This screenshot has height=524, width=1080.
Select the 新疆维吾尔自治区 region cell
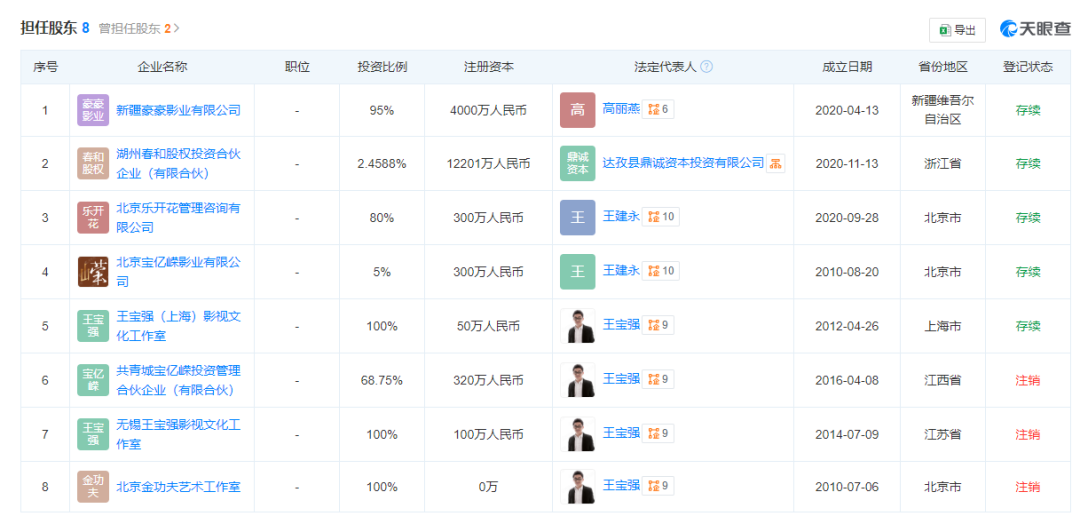tap(943, 110)
